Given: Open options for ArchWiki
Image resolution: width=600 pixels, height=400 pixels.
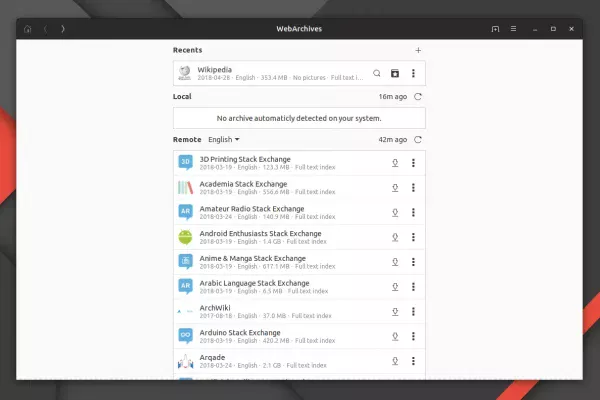Looking at the screenshot, I should pyautogui.click(x=413, y=312).
